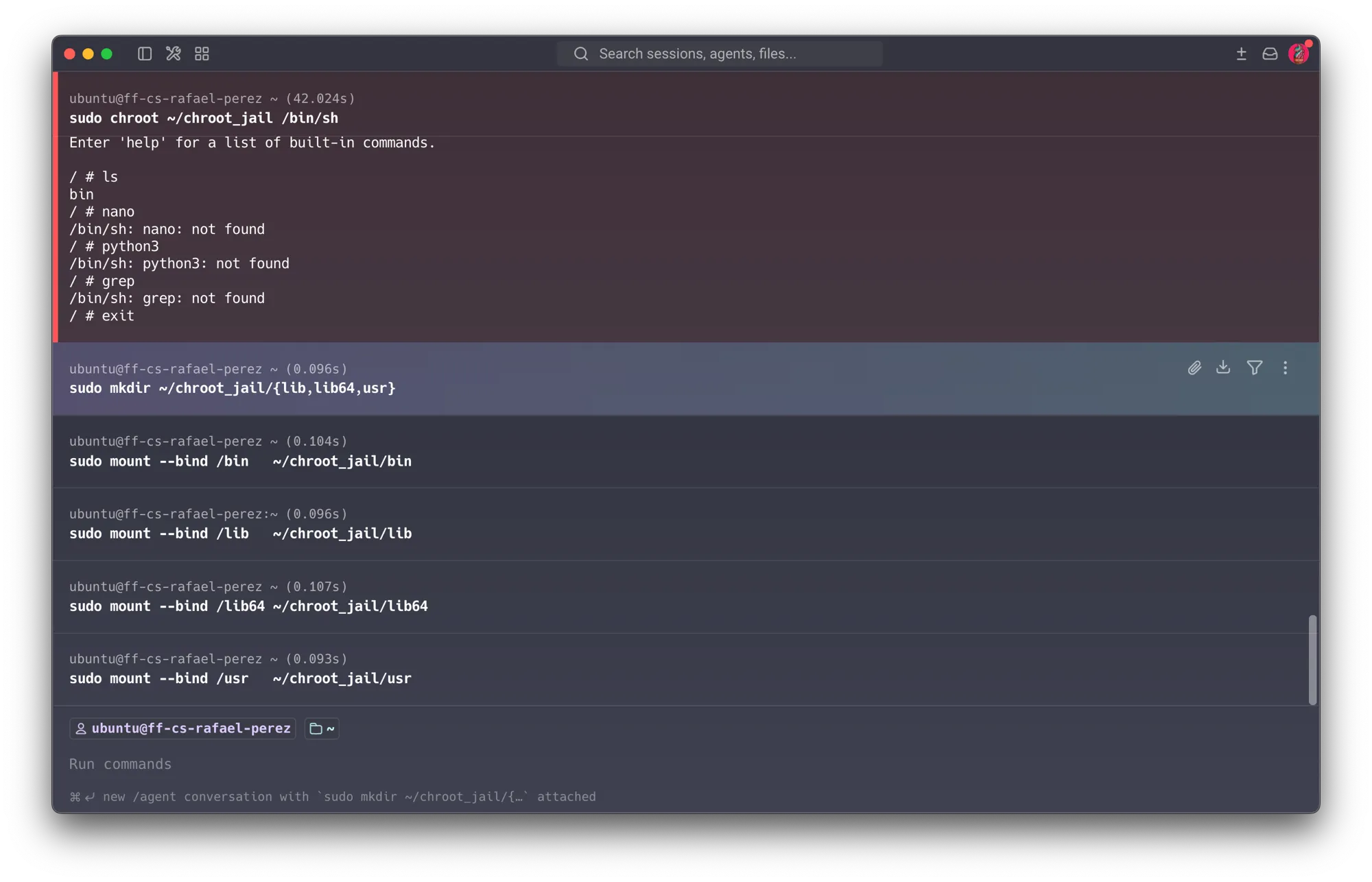Attach the mkdir block via the paperclip icon

point(1194,368)
